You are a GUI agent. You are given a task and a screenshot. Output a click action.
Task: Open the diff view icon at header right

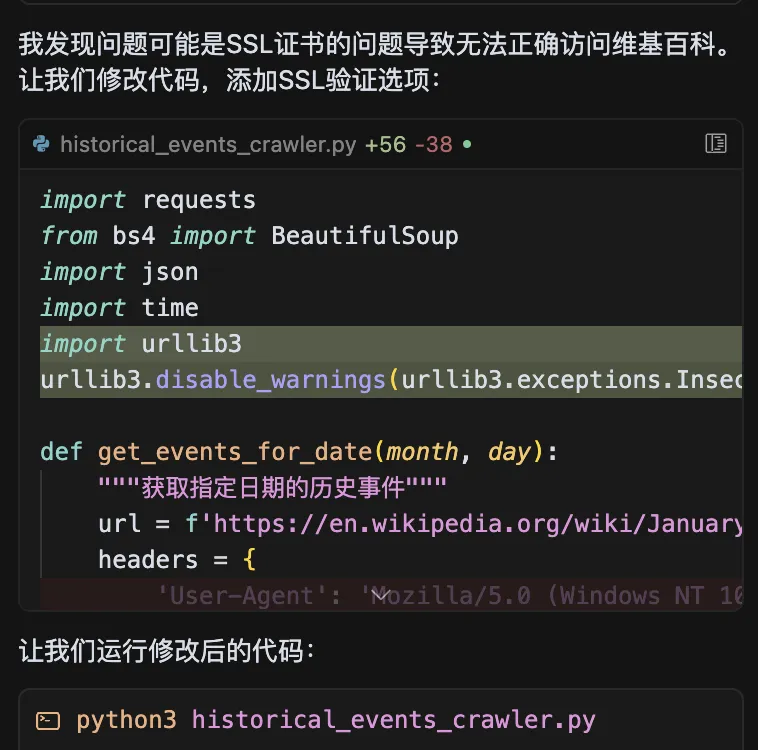(715, 144)
